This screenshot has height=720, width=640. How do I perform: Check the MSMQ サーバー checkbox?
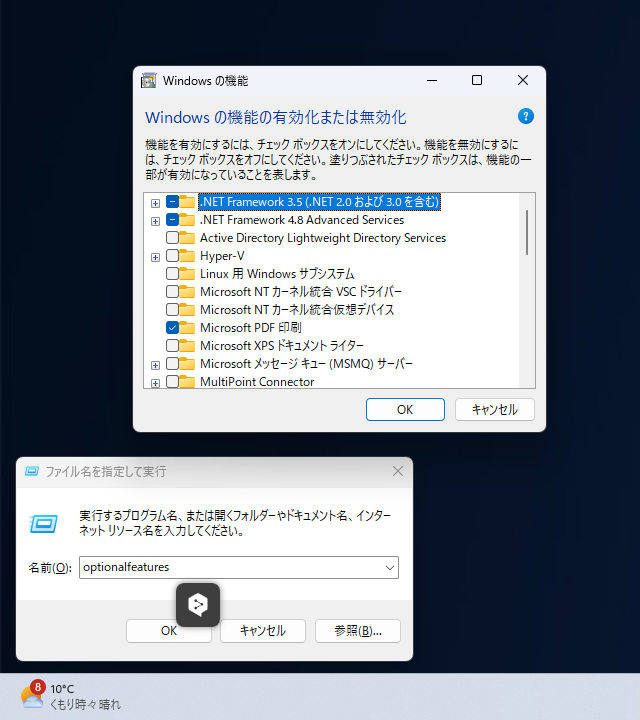coord(172,364)
